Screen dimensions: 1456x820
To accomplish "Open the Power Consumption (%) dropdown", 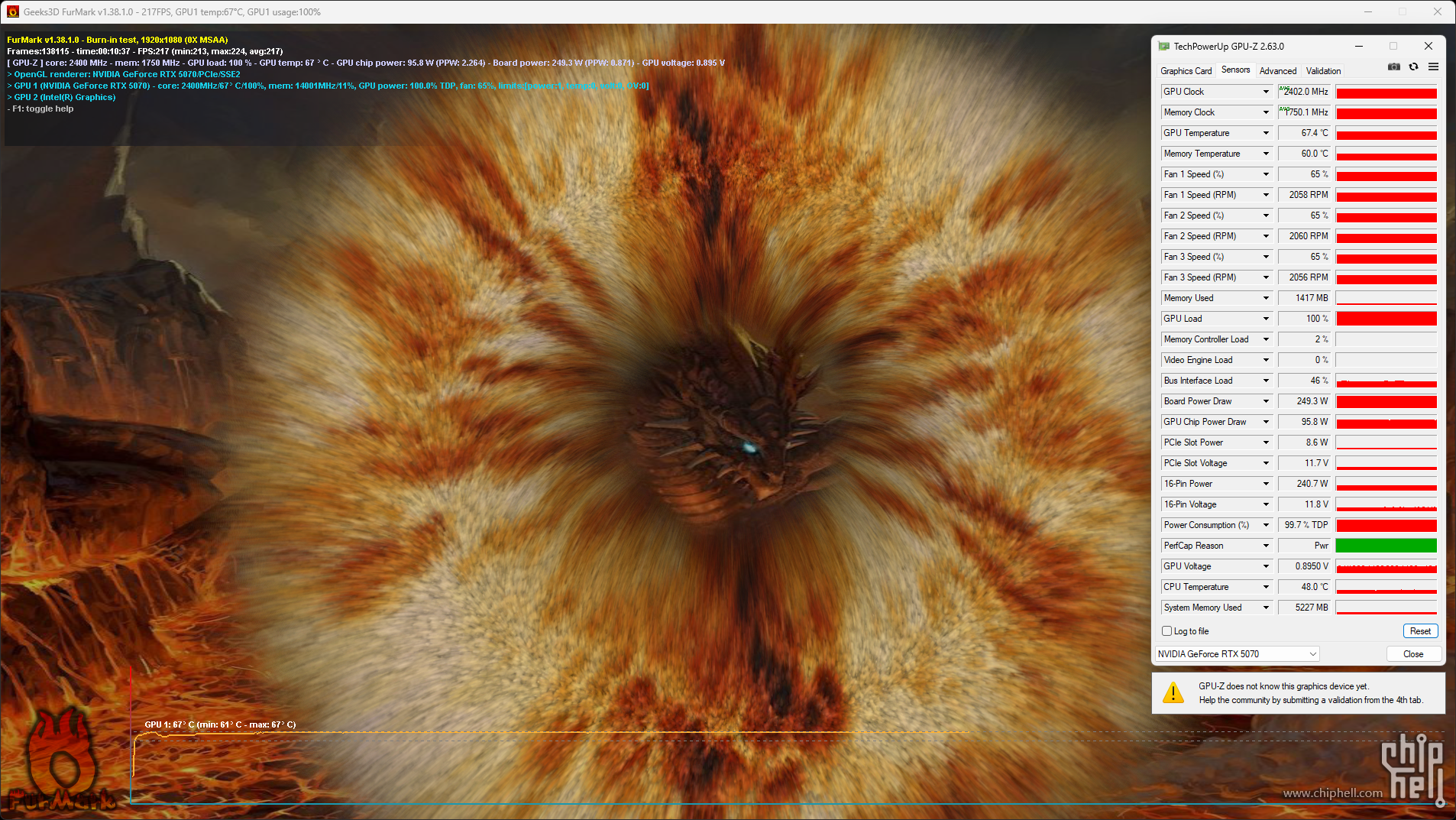I will (1266, 525).
